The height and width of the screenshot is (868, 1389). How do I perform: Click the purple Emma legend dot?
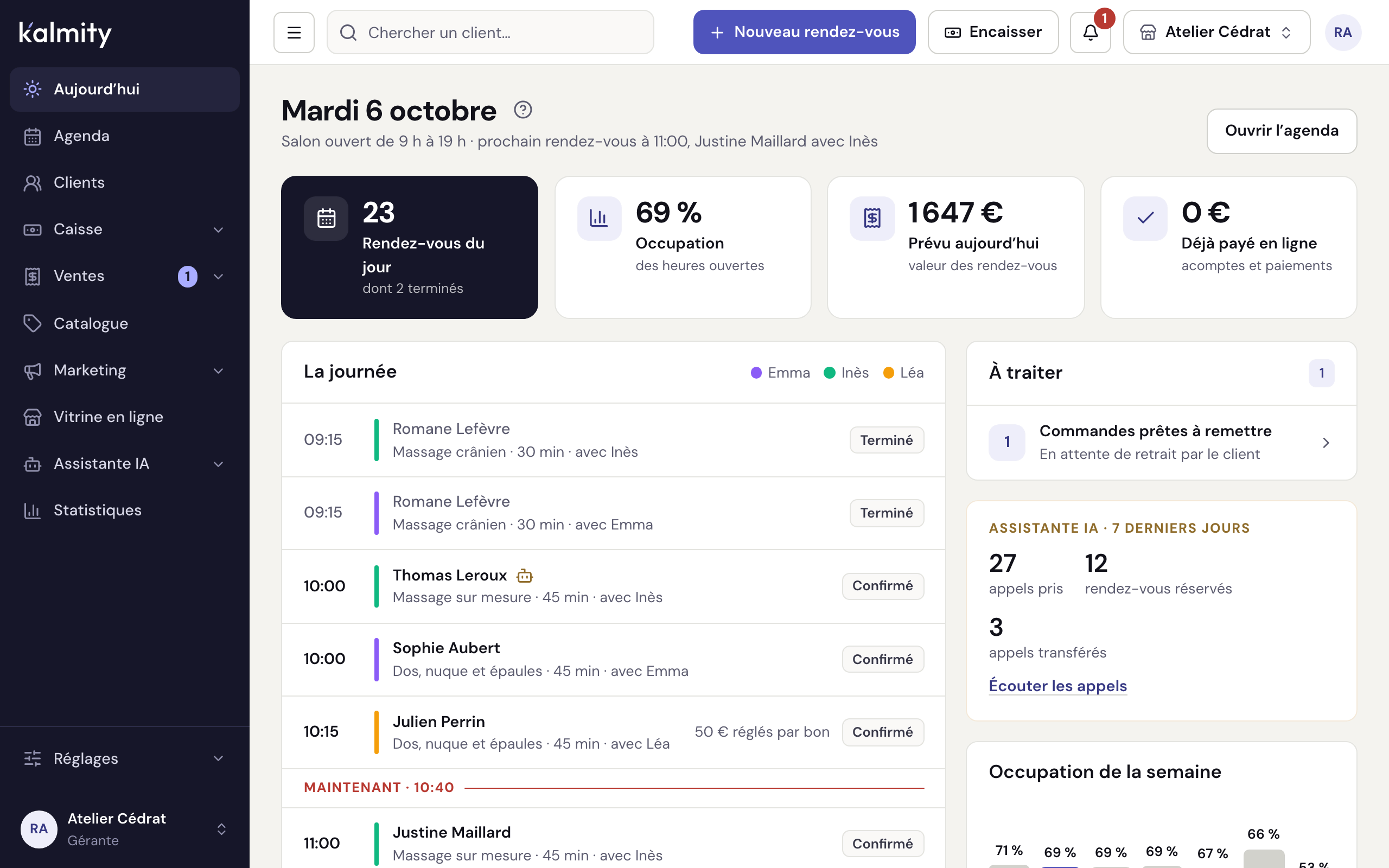(756, 373)
